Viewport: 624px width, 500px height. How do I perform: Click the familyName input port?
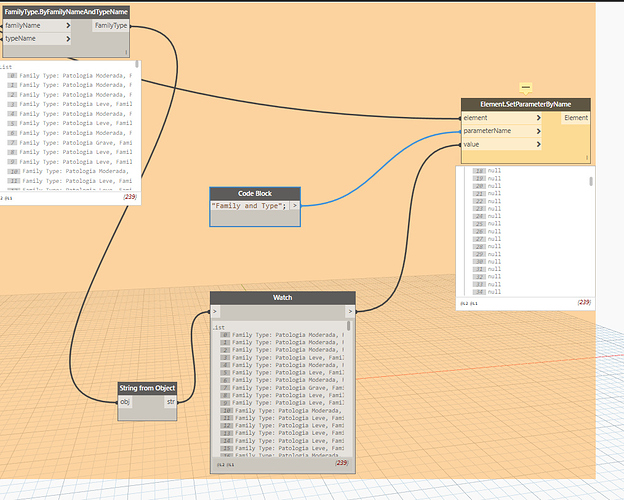(37, 25)
